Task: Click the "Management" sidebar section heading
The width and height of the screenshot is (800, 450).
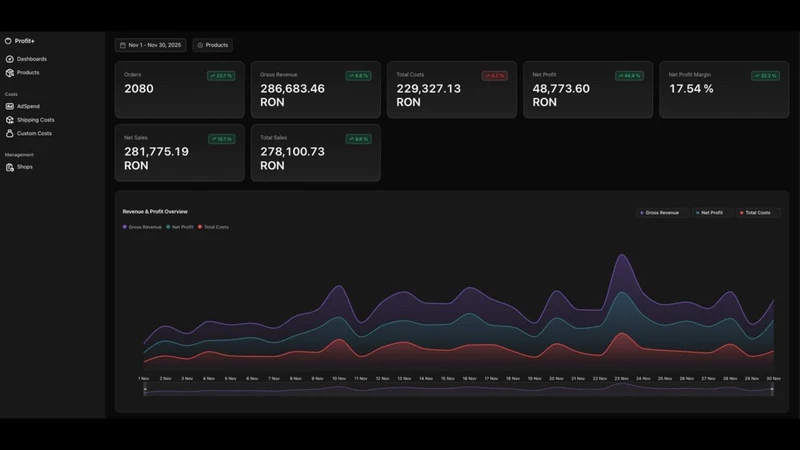Action: click(19, 155)
